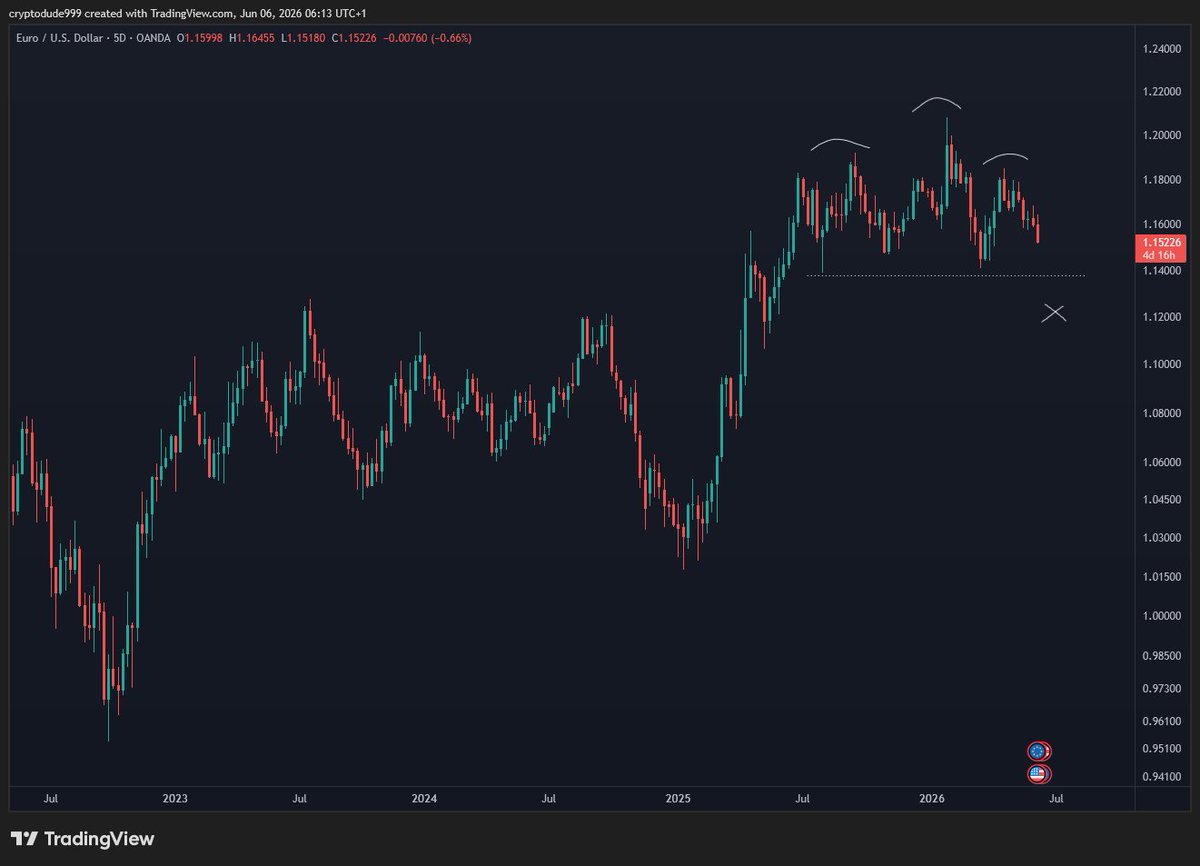Click the Jul label between 2025 and 2026
The height and width of the screenshot is (866, 1200).
pyautogui.click(x=802, y=799)
